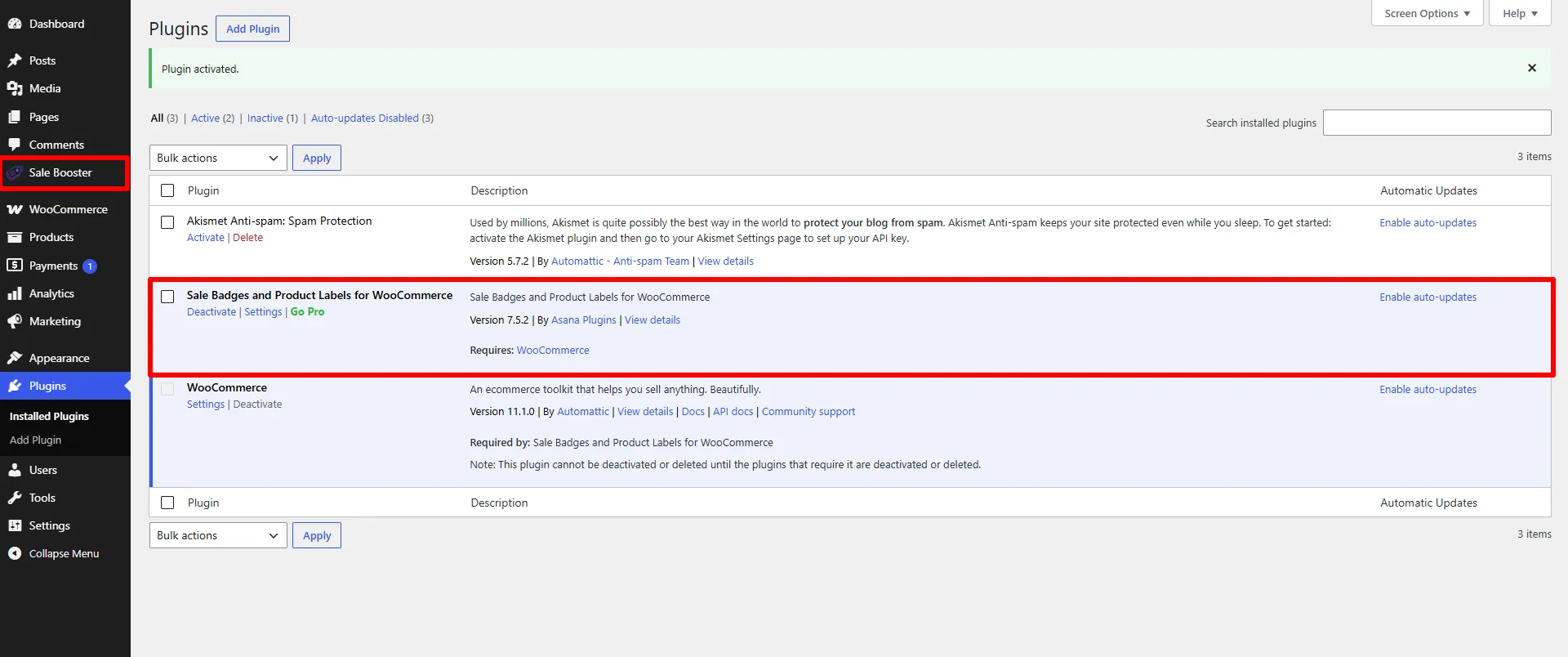This screenshot has width=1568, height=657.
Task: Dismiss the Plugin activated notice
Action: pos(1532,68)
